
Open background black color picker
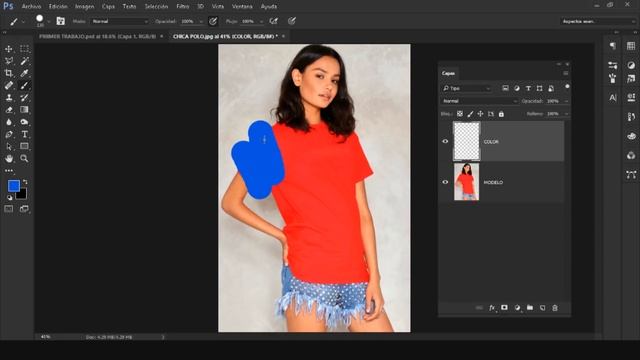(22, 196)
